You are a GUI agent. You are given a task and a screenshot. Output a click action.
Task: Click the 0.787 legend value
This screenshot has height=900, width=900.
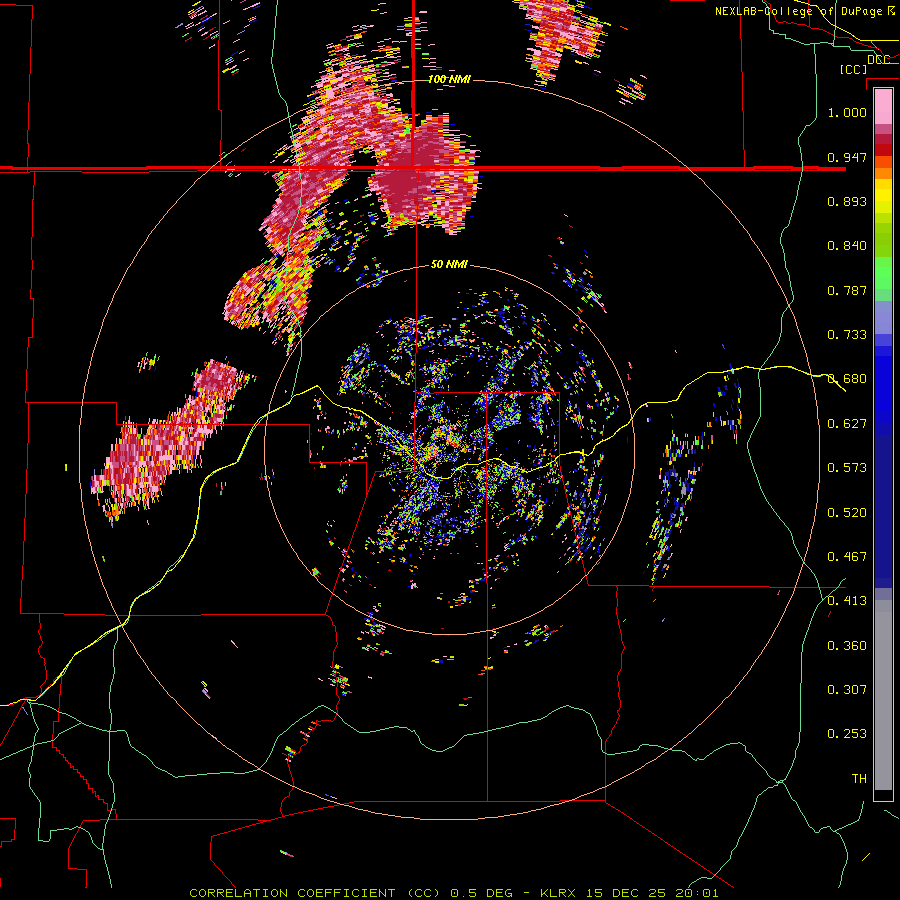tap(847, 290)
